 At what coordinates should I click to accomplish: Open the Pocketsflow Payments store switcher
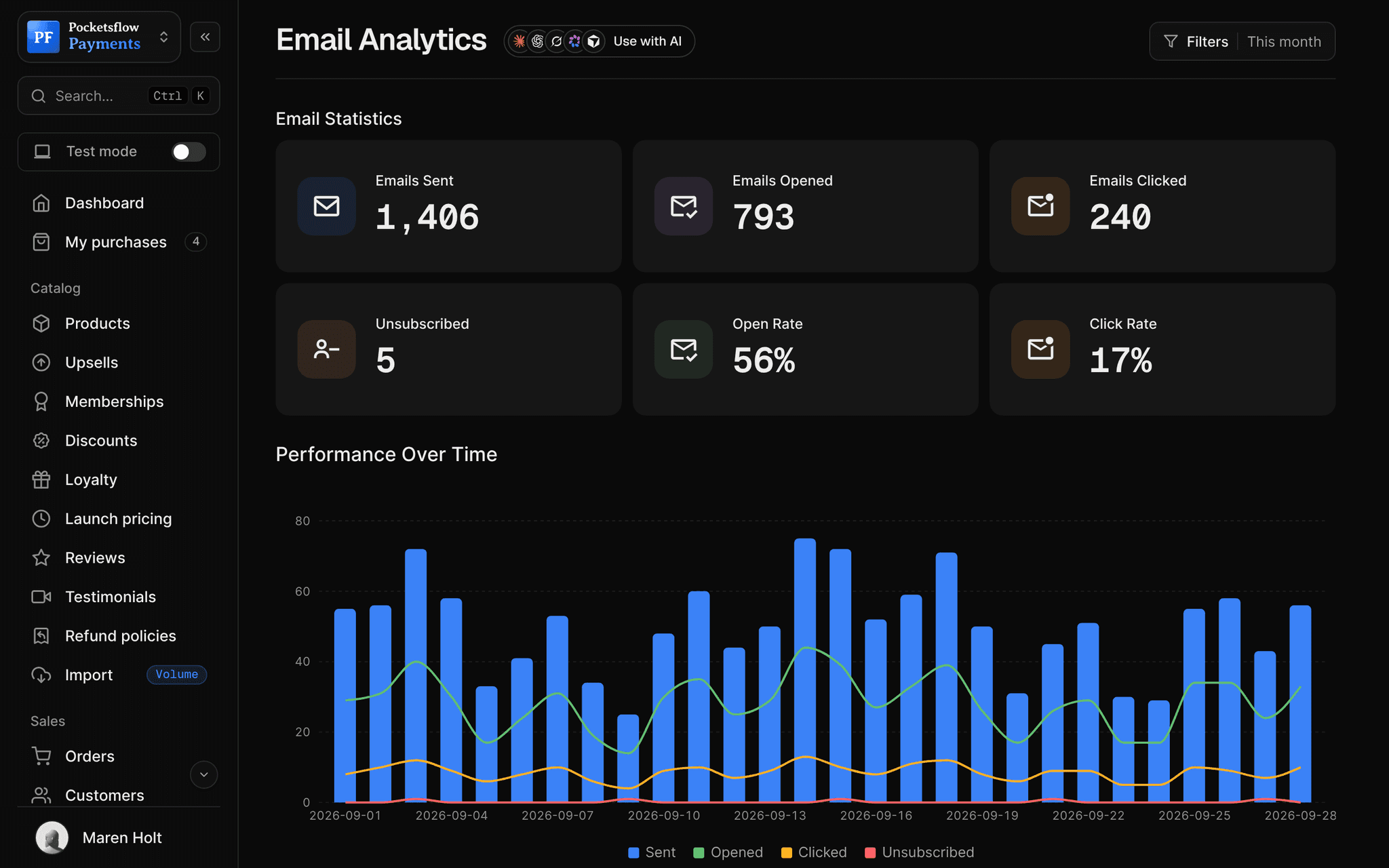tap(99, 37)
